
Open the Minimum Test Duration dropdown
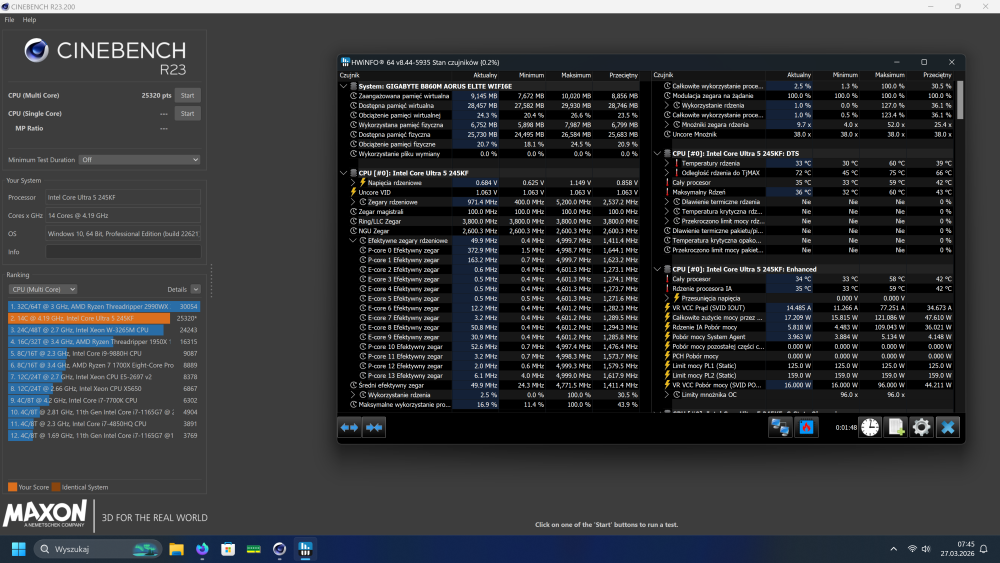[x=139, y=160]
